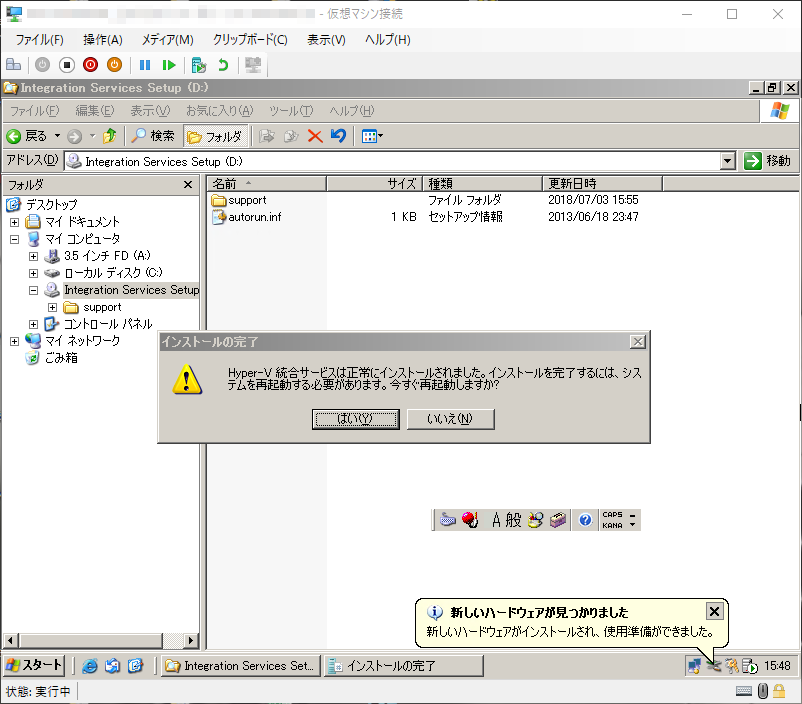Click the Start VM power icon

click(42, 65)
